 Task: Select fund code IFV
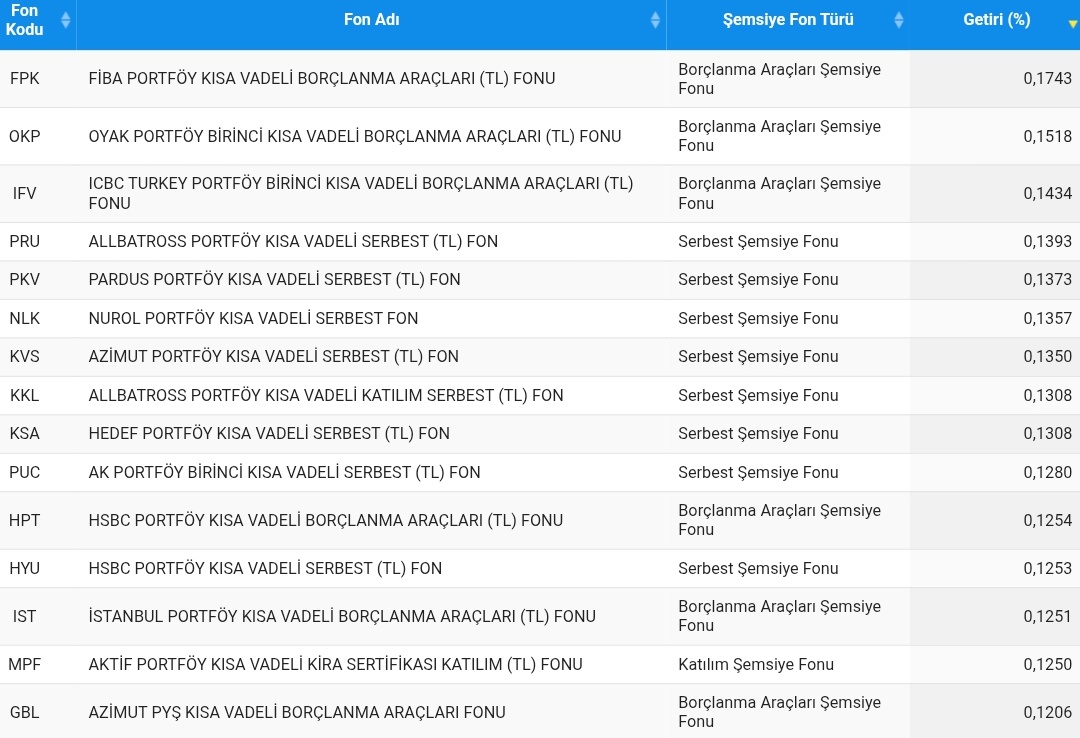25,194
